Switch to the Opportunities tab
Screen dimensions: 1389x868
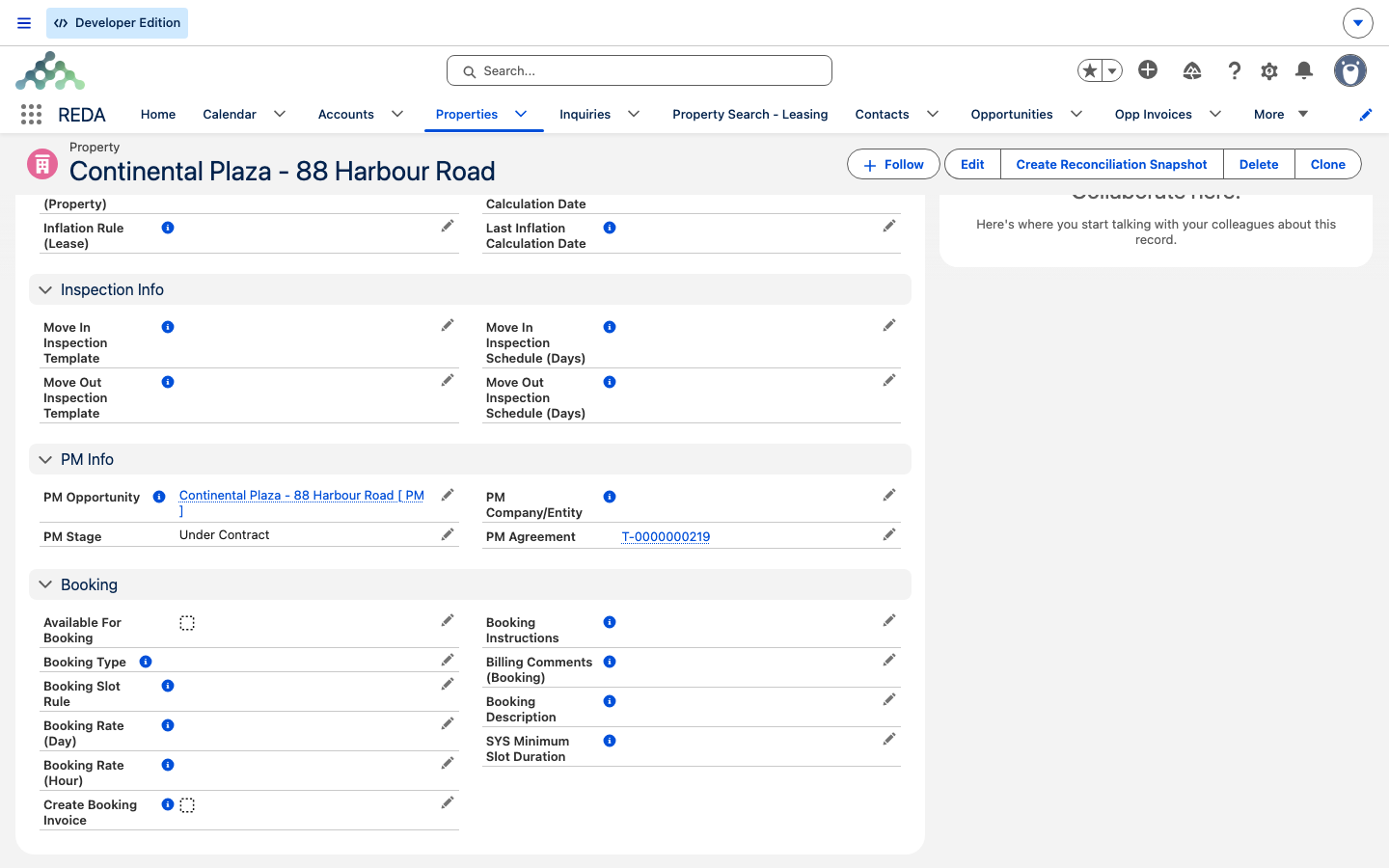(x=1012, y=114)
